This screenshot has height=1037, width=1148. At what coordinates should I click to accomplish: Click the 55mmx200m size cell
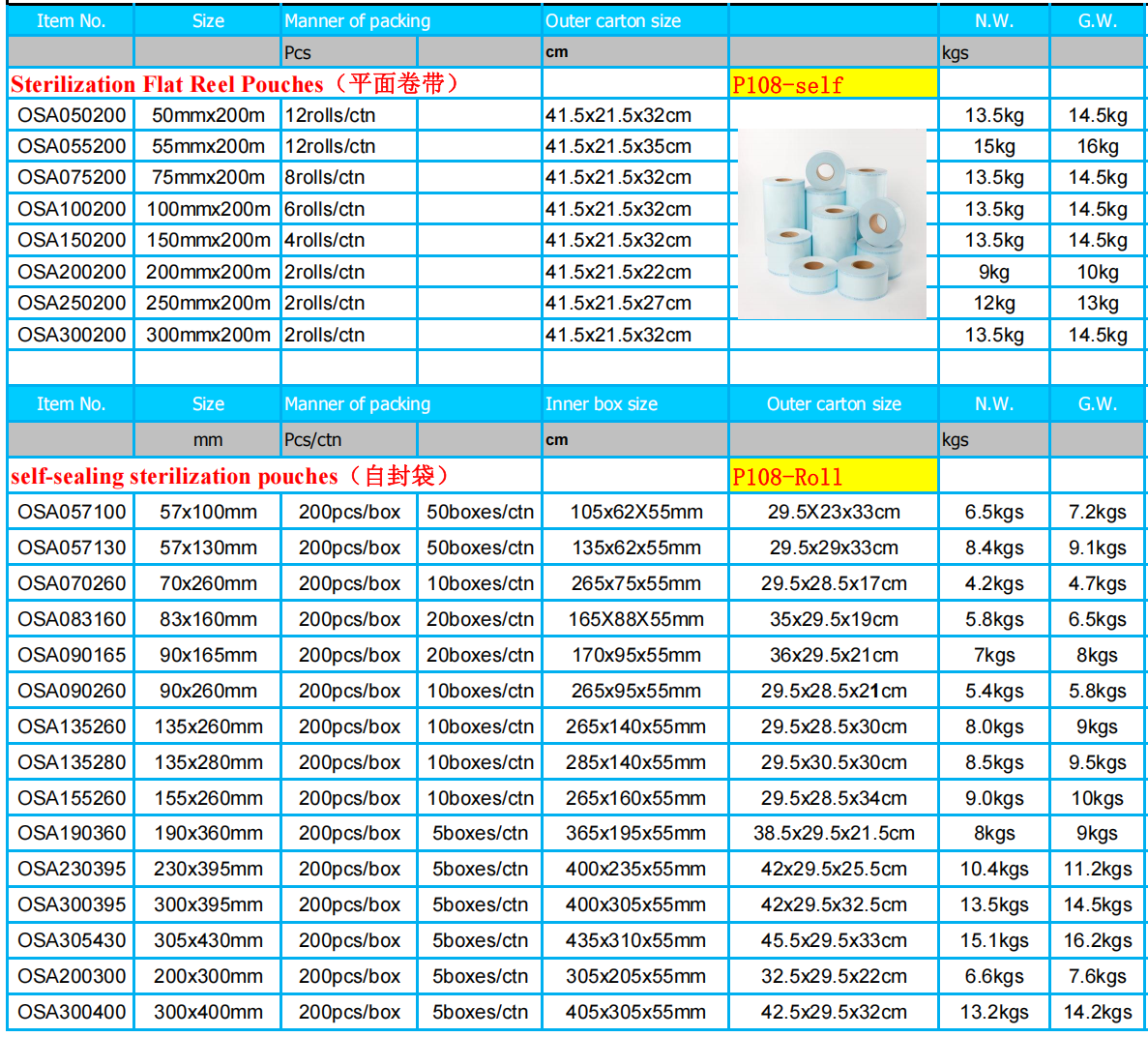tap(208, 146)
